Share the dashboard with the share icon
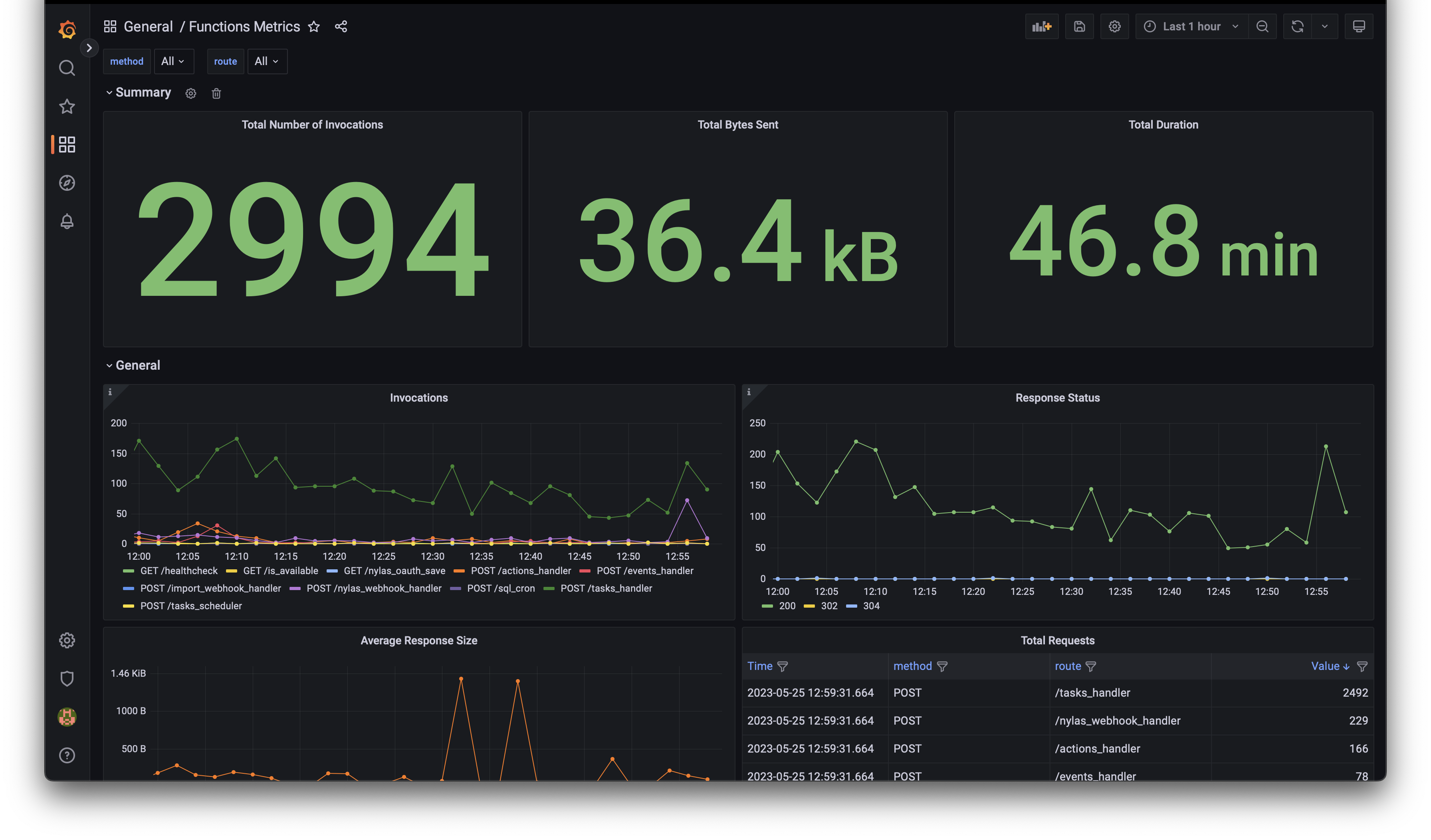 pyautogui.click(x=341, y=27)
